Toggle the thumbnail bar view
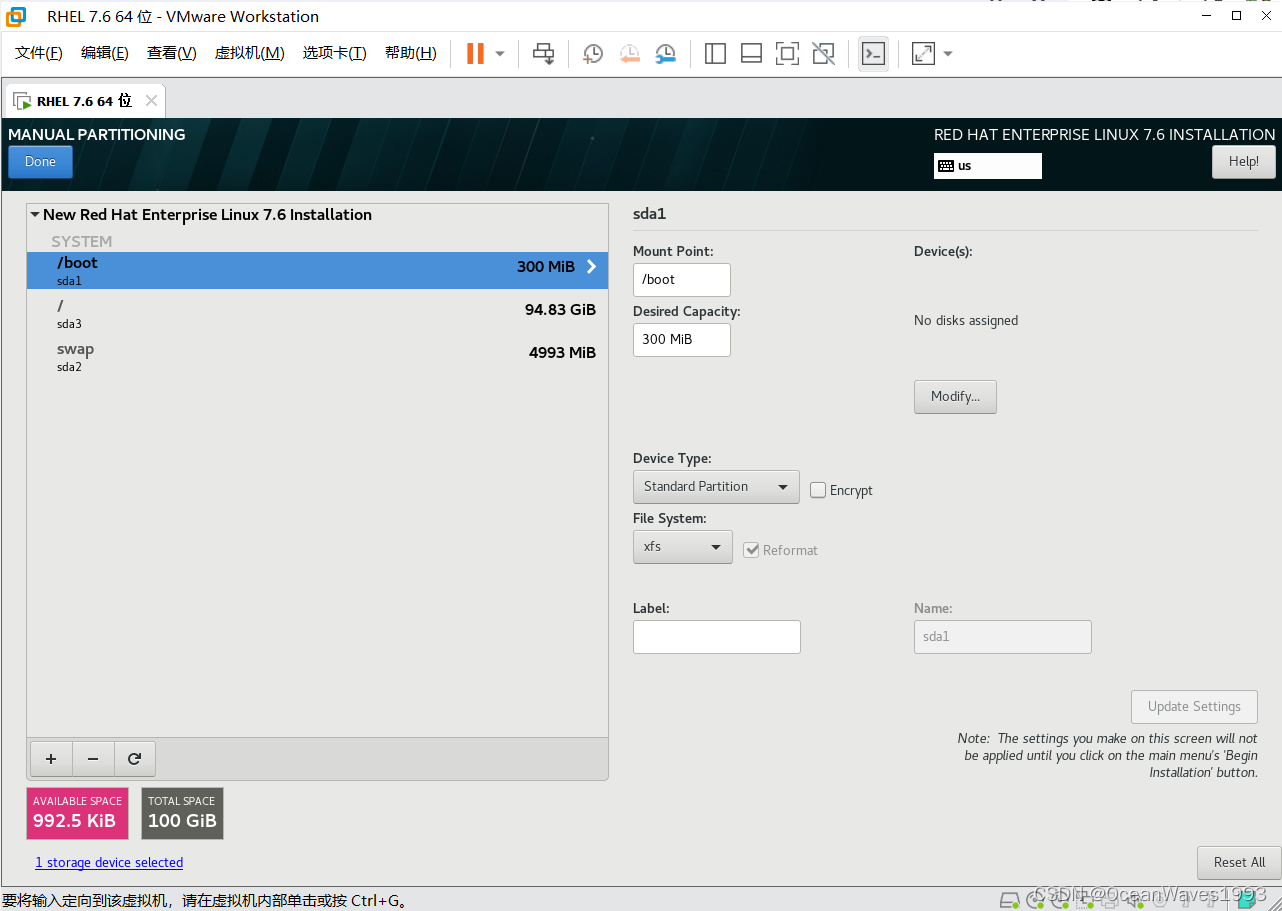Image resolution: width=1282 pixels, height=911 pixels. 751,53
